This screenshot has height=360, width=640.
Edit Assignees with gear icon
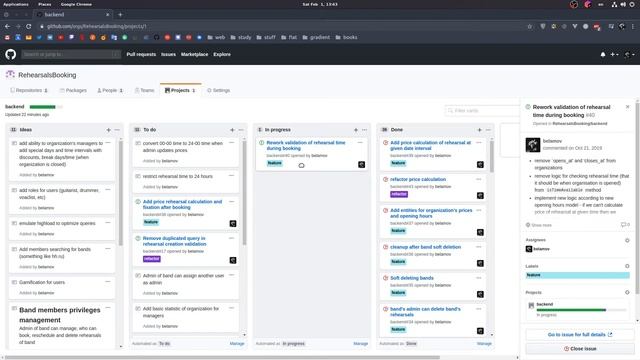(x=627, y=240)
